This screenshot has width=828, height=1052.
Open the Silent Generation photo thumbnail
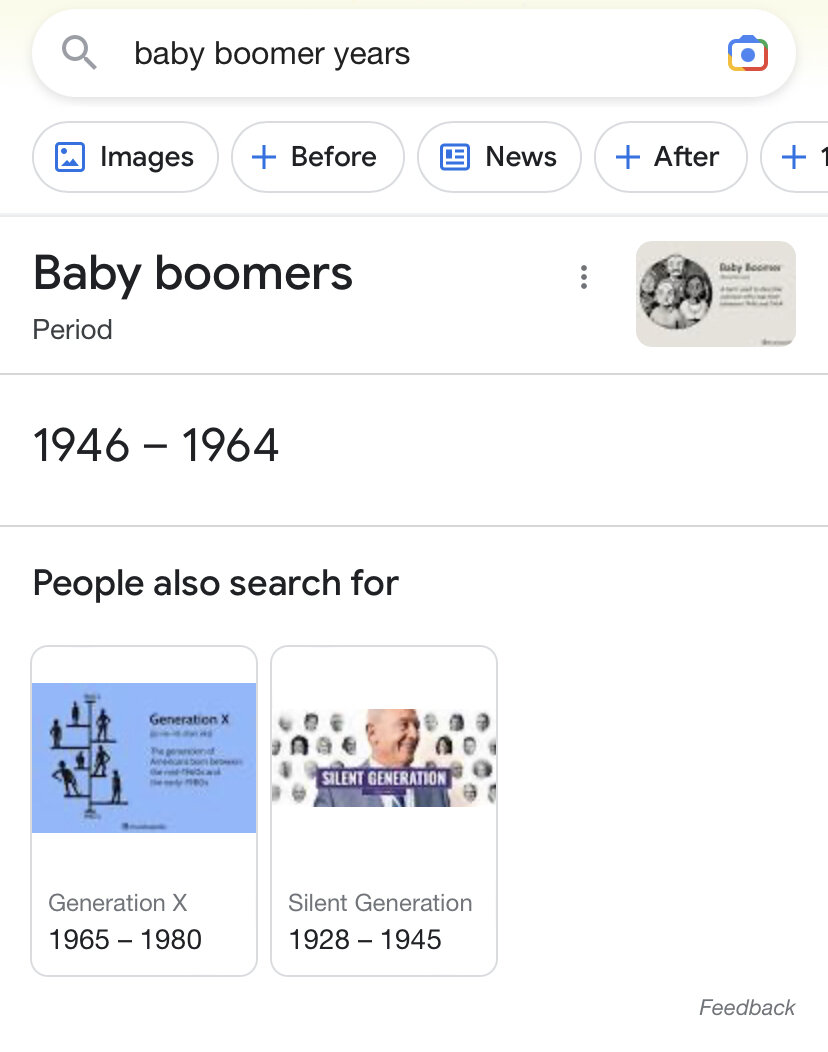coord(384,757)
